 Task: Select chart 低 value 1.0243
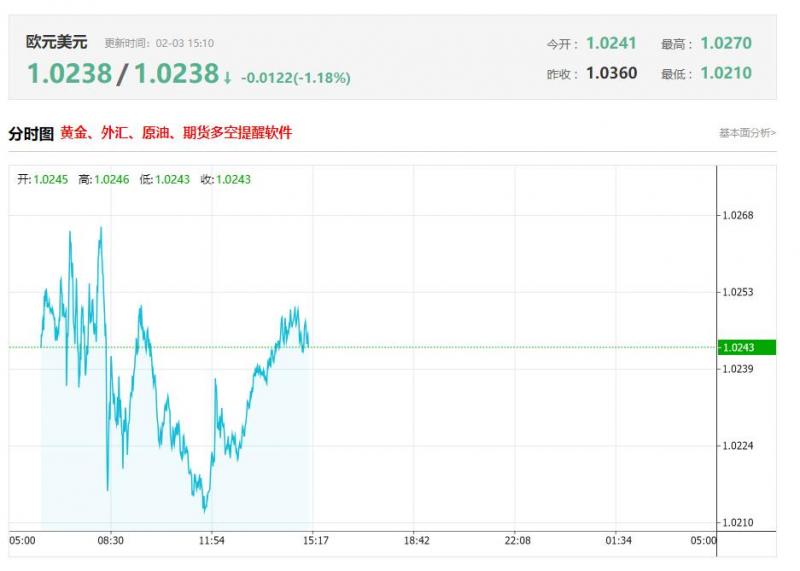(172, 180)
